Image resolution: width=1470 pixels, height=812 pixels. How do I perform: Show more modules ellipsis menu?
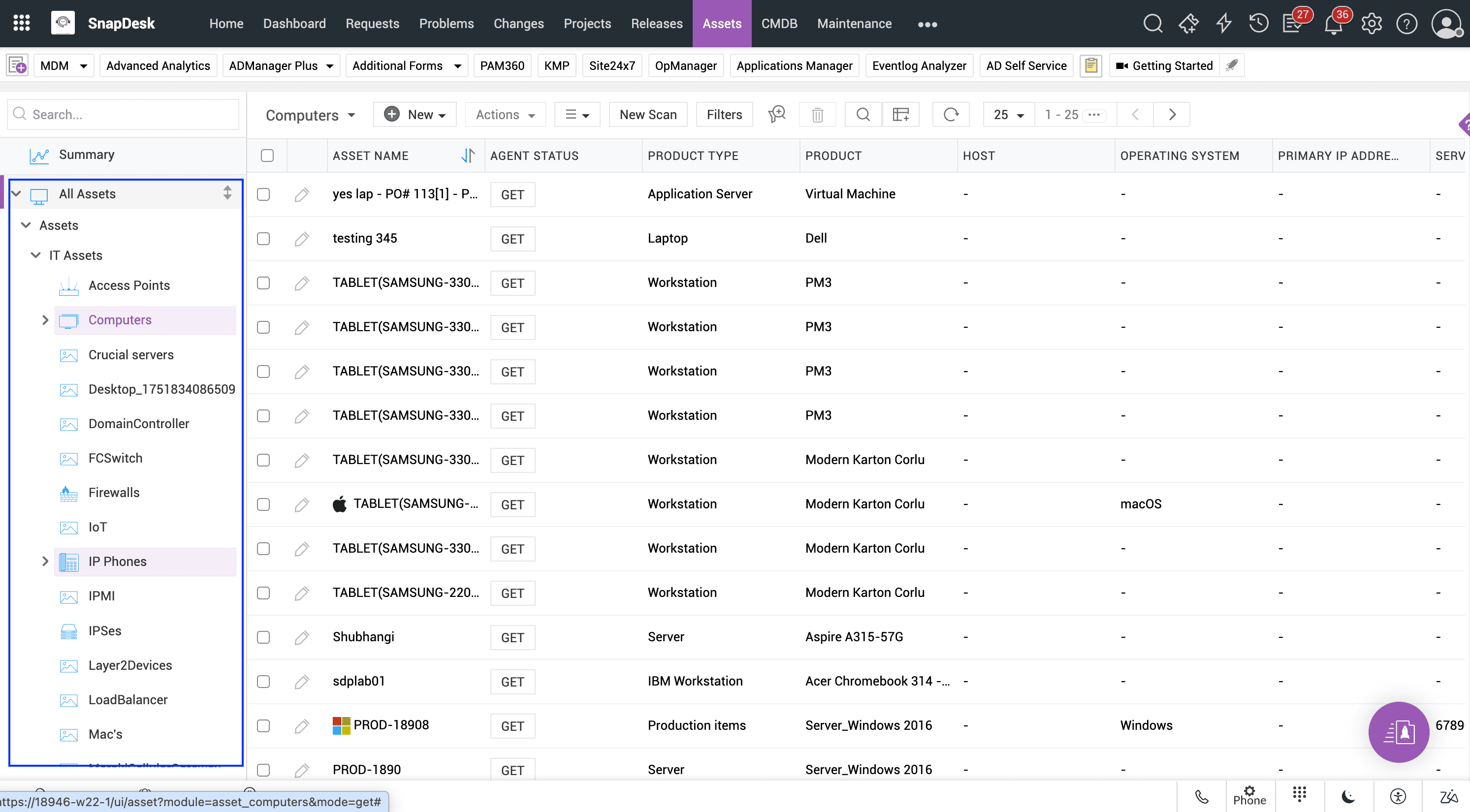coord(927,24)
